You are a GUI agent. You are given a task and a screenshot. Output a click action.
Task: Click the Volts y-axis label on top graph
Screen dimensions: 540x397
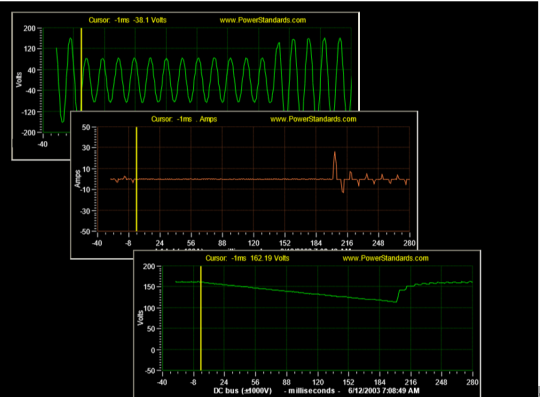pyautogui.click(x=19, y=80)
